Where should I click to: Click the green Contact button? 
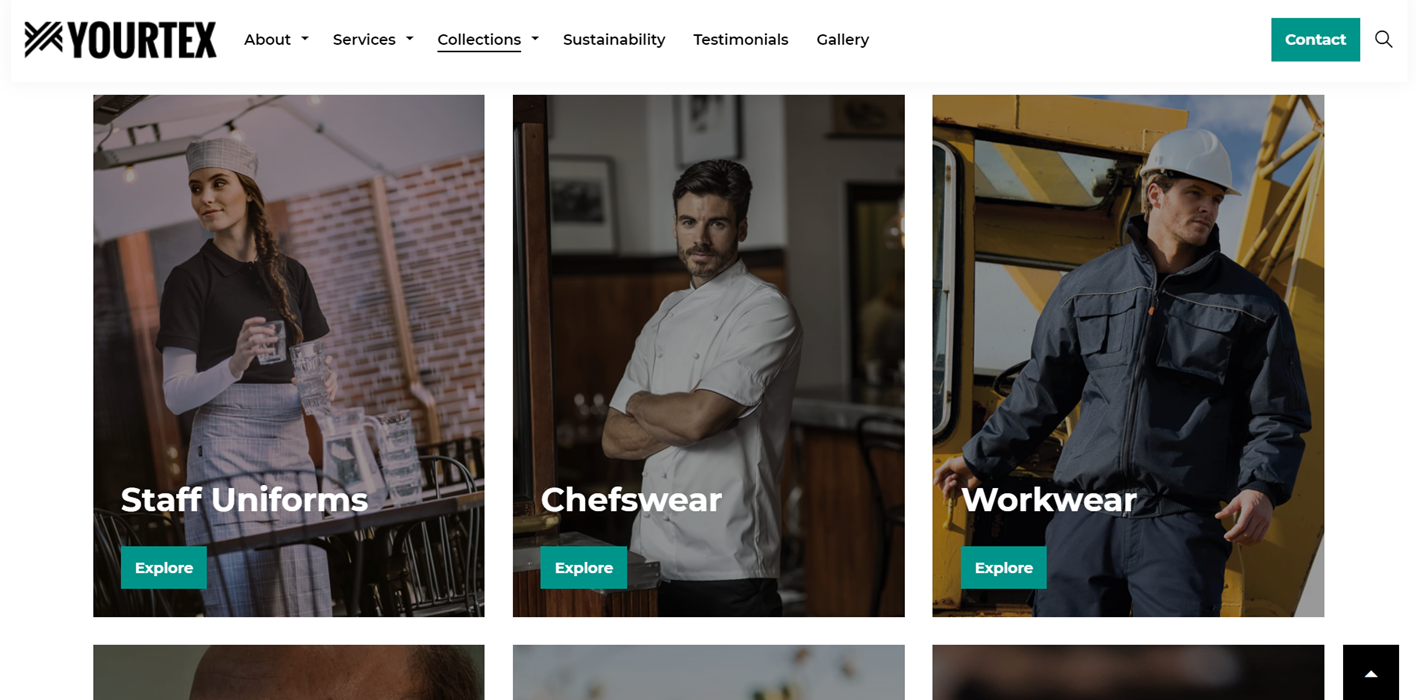pos(1315,40)
